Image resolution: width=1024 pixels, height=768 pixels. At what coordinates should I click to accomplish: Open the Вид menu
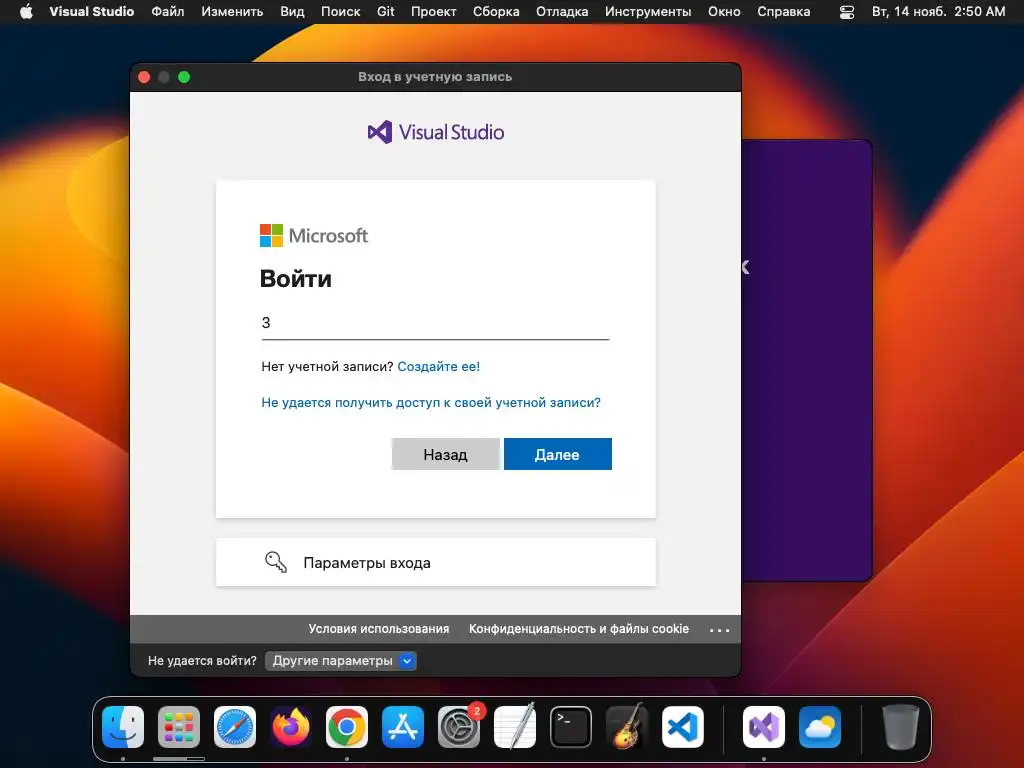[292, 11]
